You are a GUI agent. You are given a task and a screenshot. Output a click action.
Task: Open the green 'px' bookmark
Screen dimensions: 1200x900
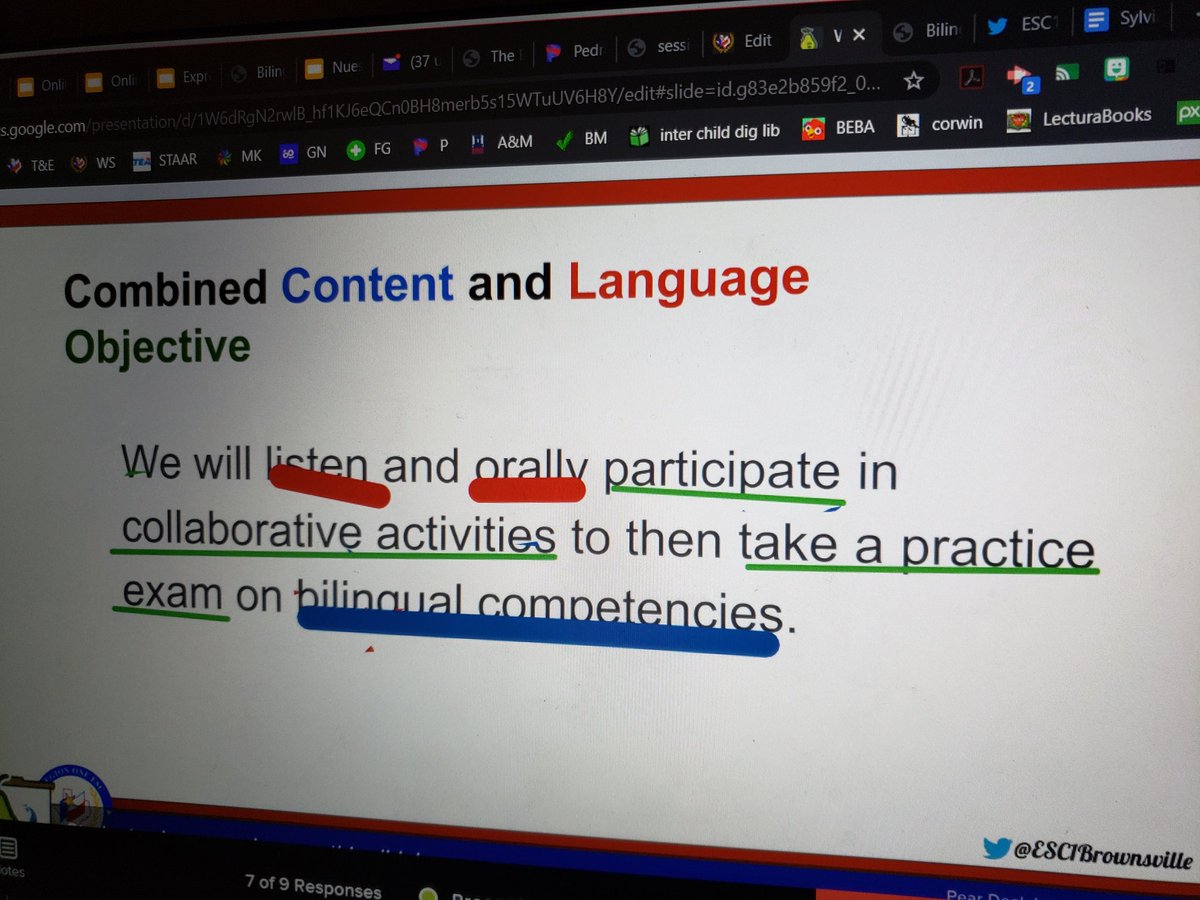[x=1187, y=112]
